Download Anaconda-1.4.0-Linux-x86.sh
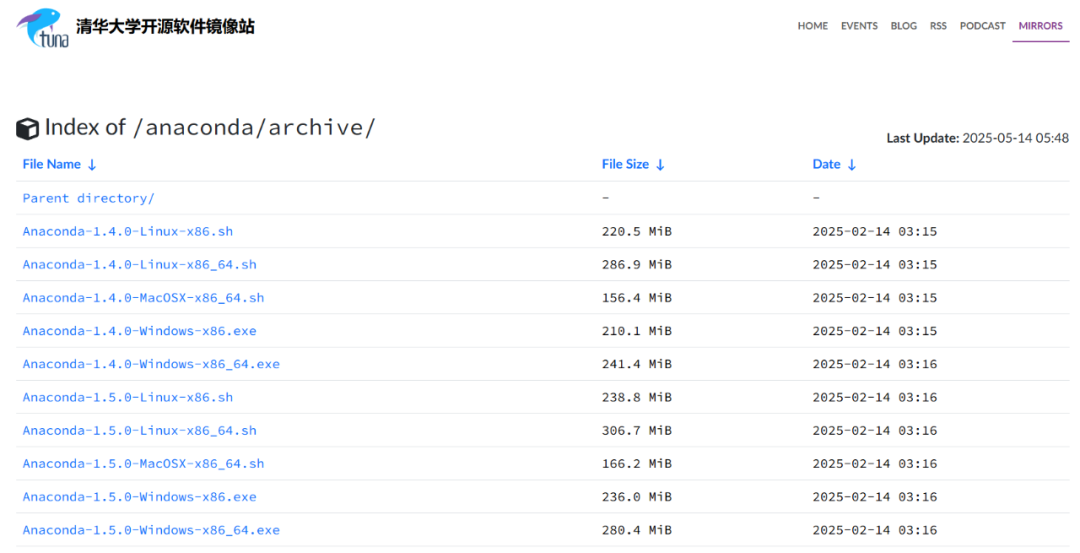This screenshot has width=1080, height=553. (127, 231)
